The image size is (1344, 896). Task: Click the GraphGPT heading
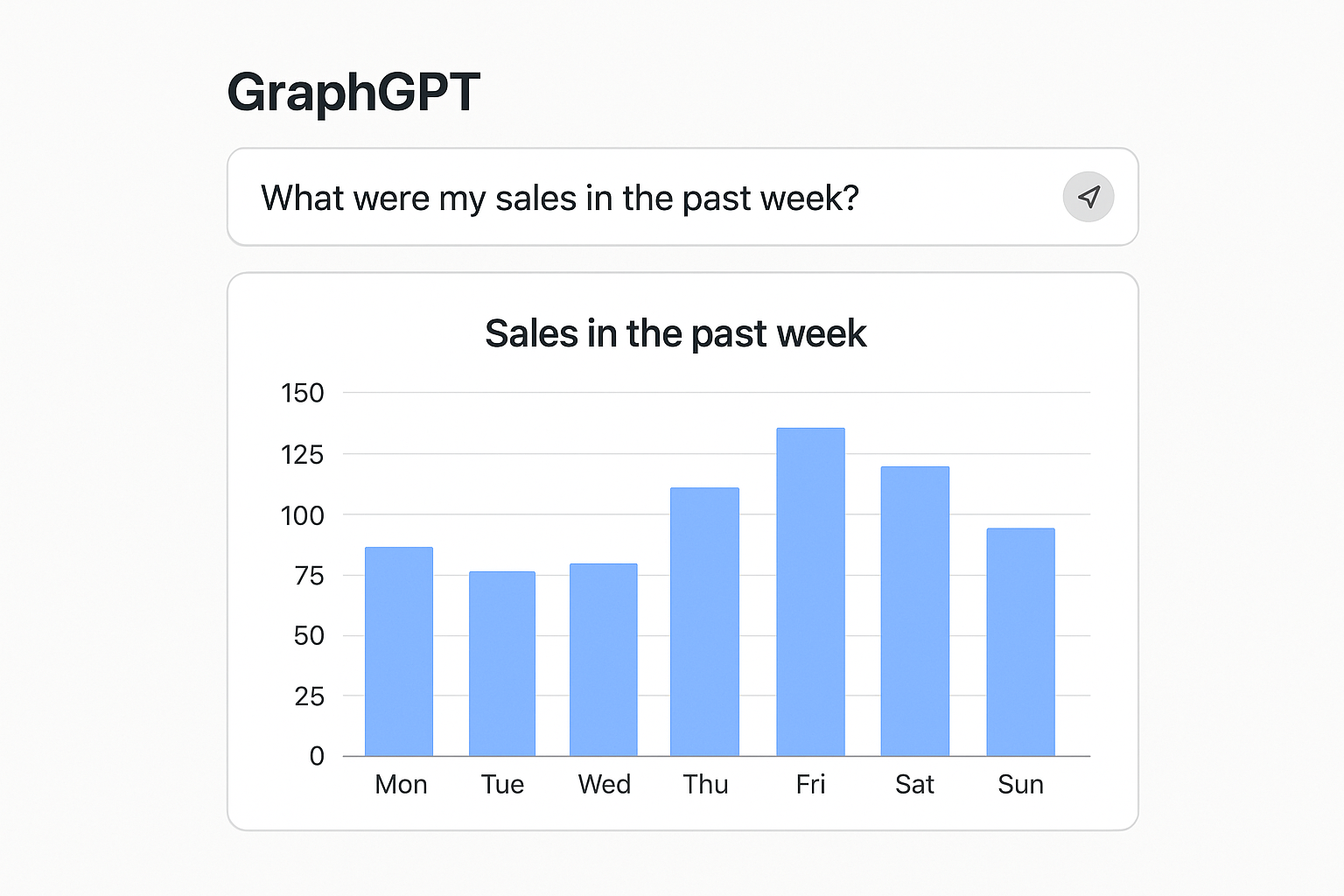[x=353, y=92]
